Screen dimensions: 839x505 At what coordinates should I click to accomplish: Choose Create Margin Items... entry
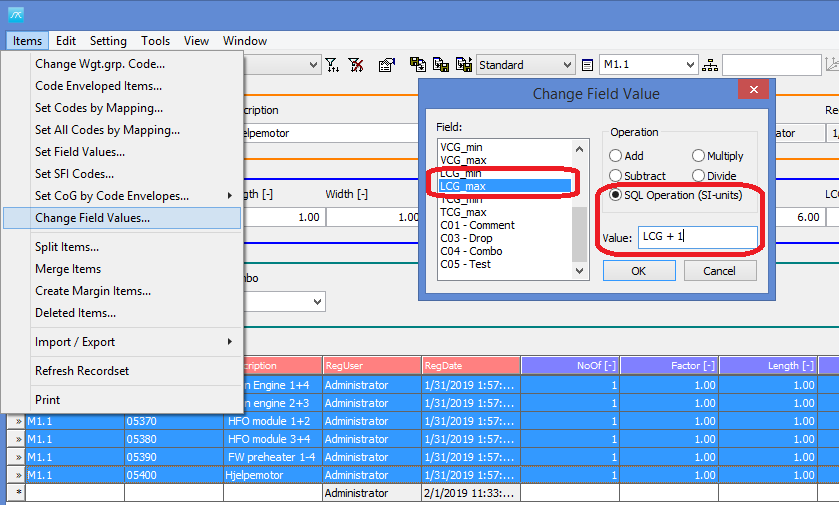[122, 290]
